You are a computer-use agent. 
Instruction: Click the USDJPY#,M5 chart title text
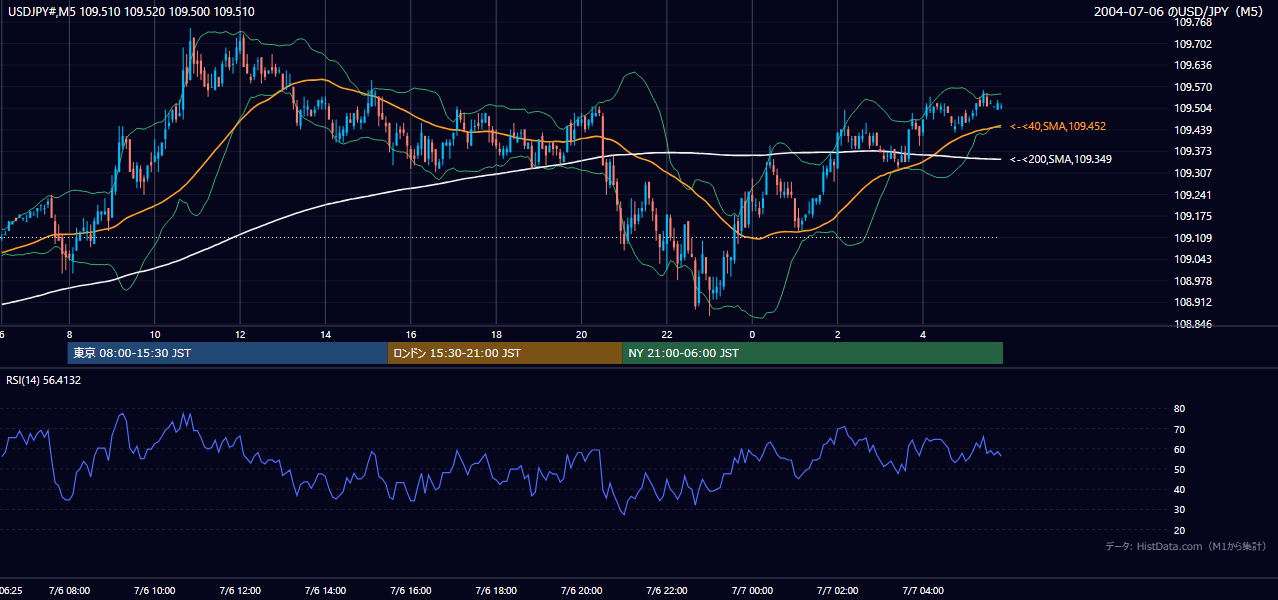tap(131, 12)
